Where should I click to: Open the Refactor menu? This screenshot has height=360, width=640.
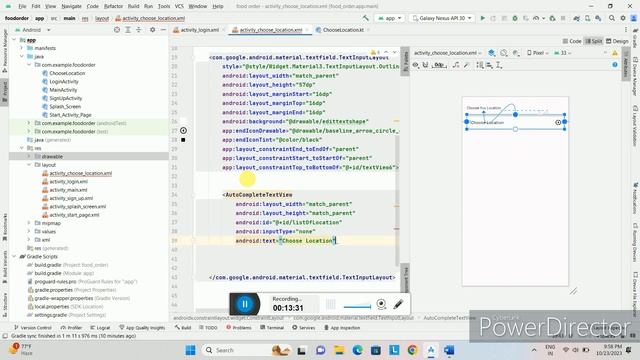[x=113, y=7]
